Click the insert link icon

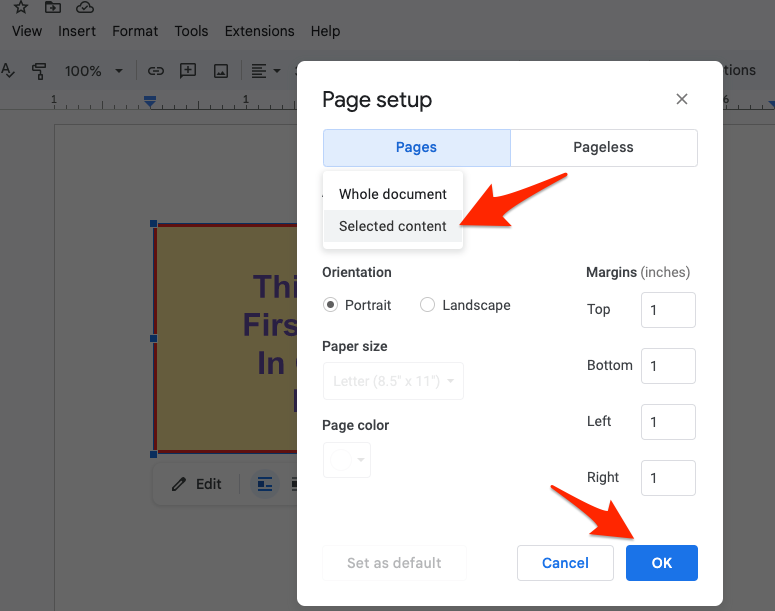click(155, 71)
